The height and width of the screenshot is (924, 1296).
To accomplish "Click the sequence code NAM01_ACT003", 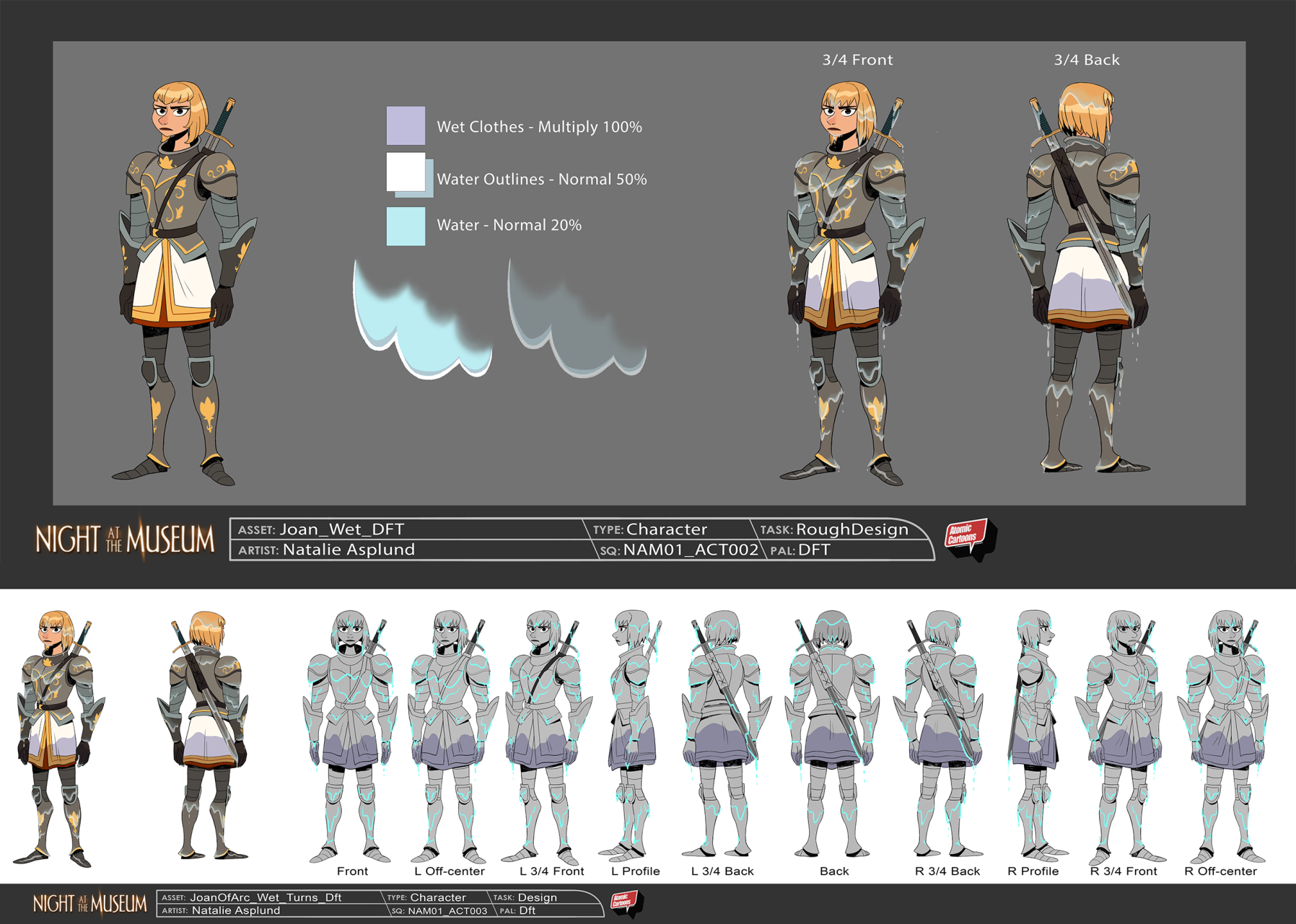I will click(447, 911).
